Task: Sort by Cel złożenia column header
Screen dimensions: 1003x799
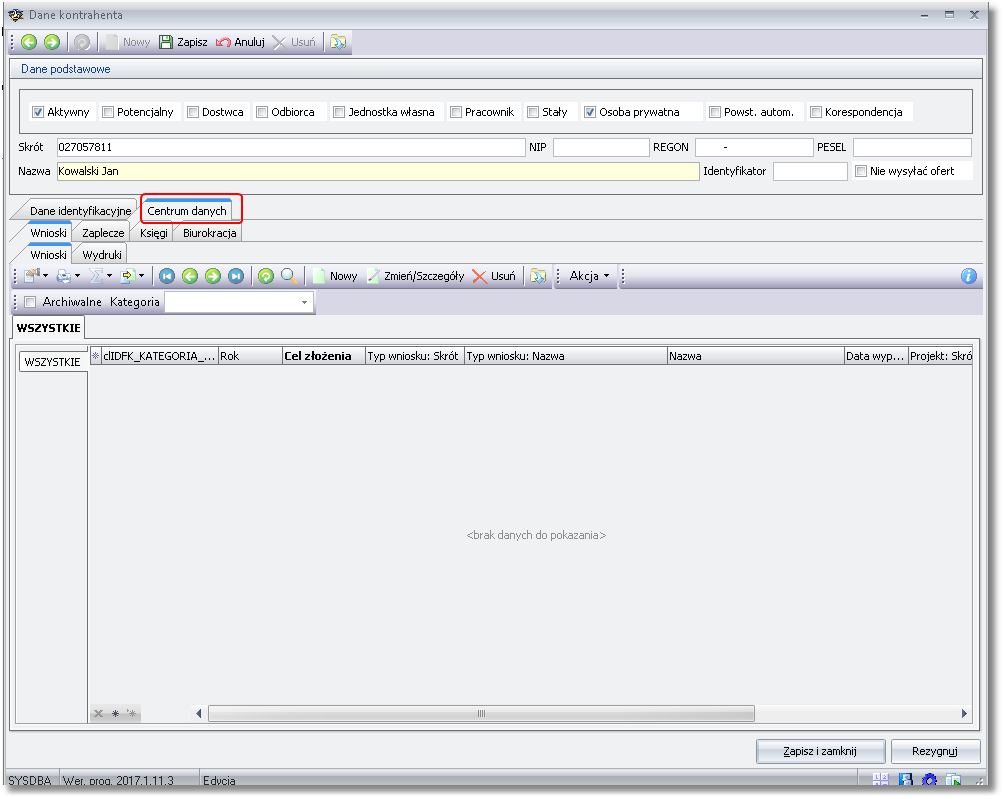Action: (324, 356)
